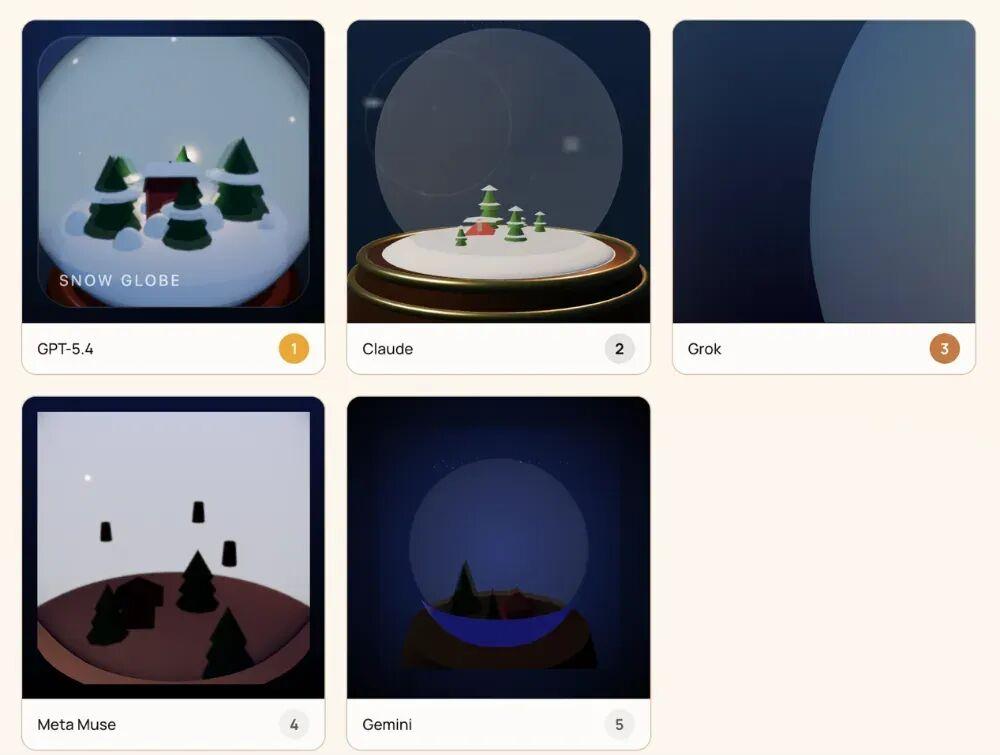Click the GPT-5.4 model label
This screenshot has height=755, width=1000.
[x=65, y=349]
